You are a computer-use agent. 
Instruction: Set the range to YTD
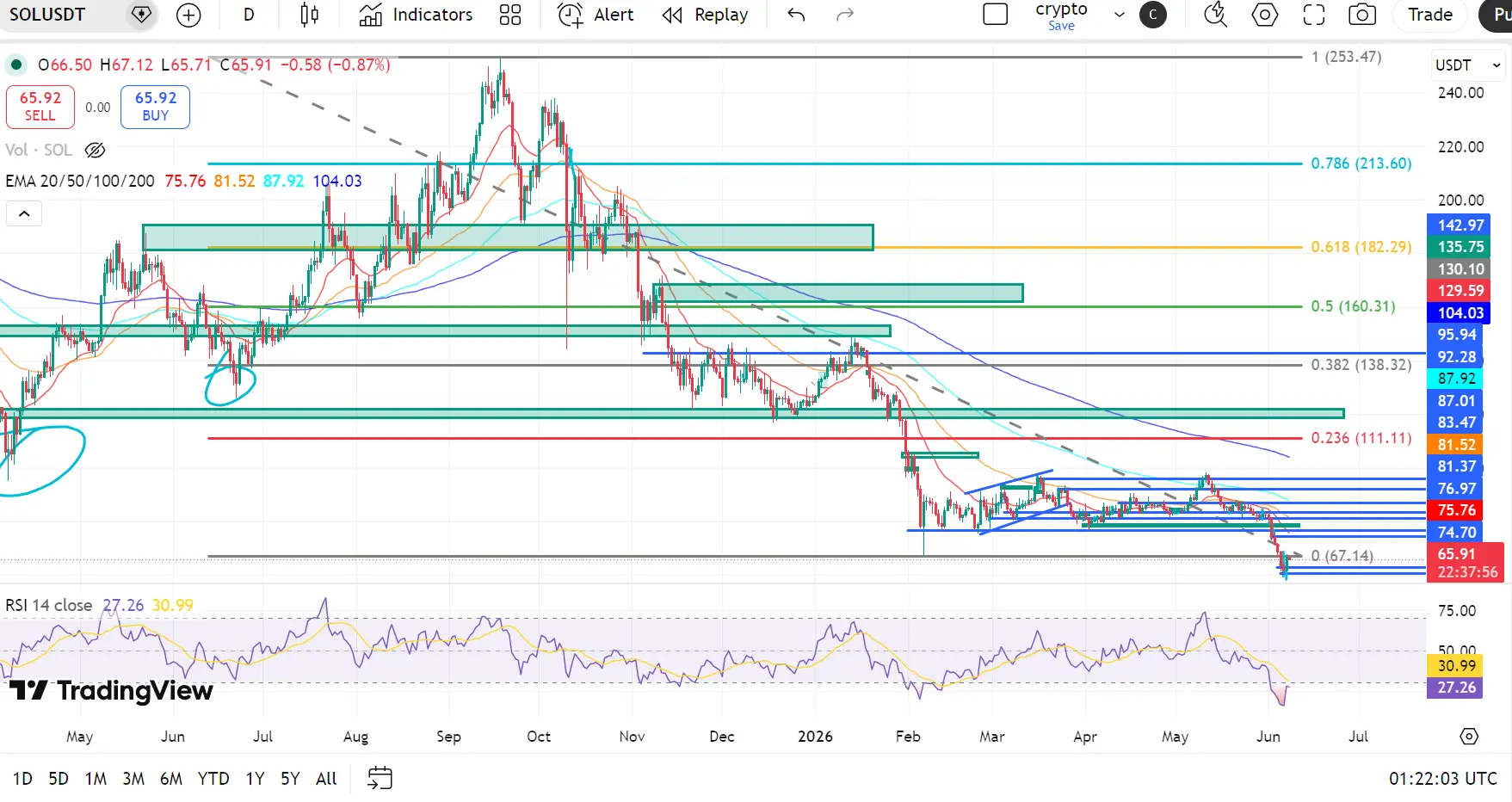click(x=213, y=779)
